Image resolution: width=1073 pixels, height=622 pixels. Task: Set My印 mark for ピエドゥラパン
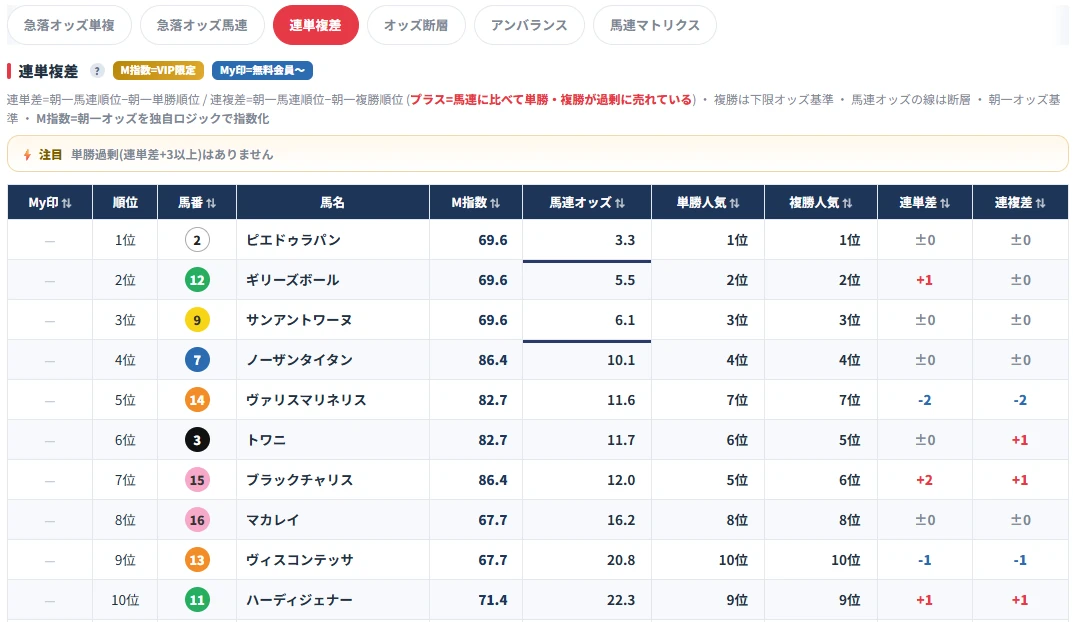coord(50,240)
